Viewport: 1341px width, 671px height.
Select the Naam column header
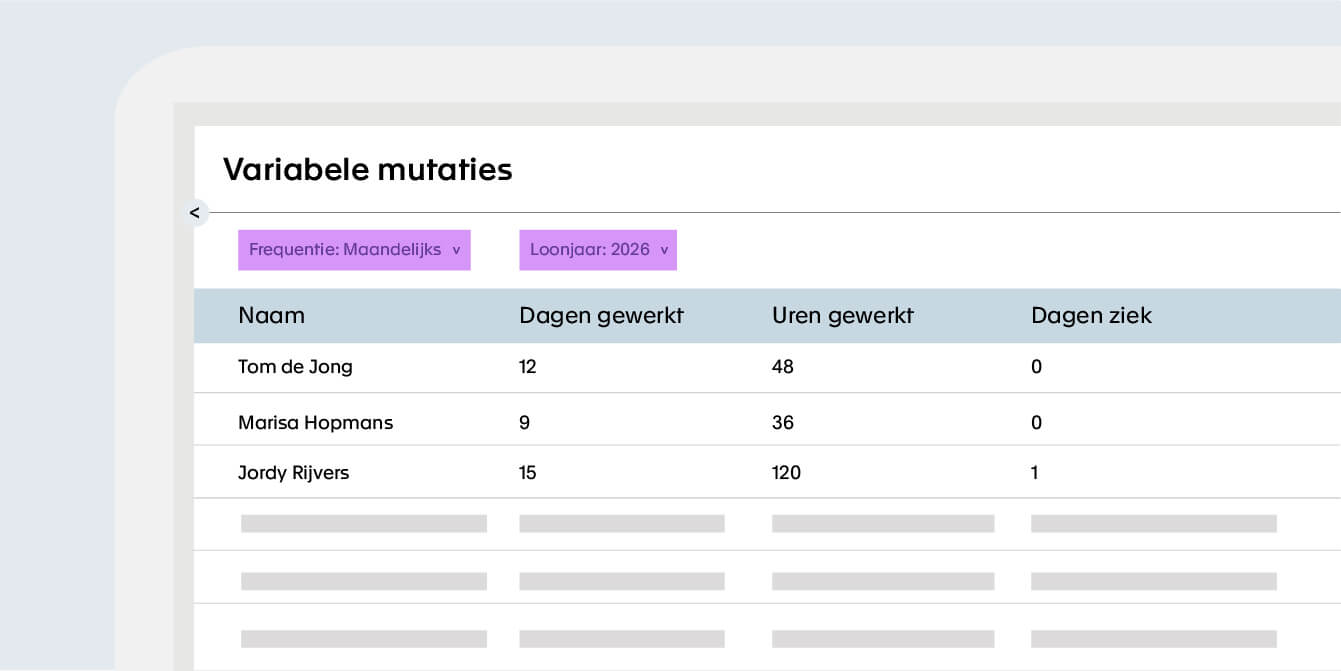click(271, 316)
